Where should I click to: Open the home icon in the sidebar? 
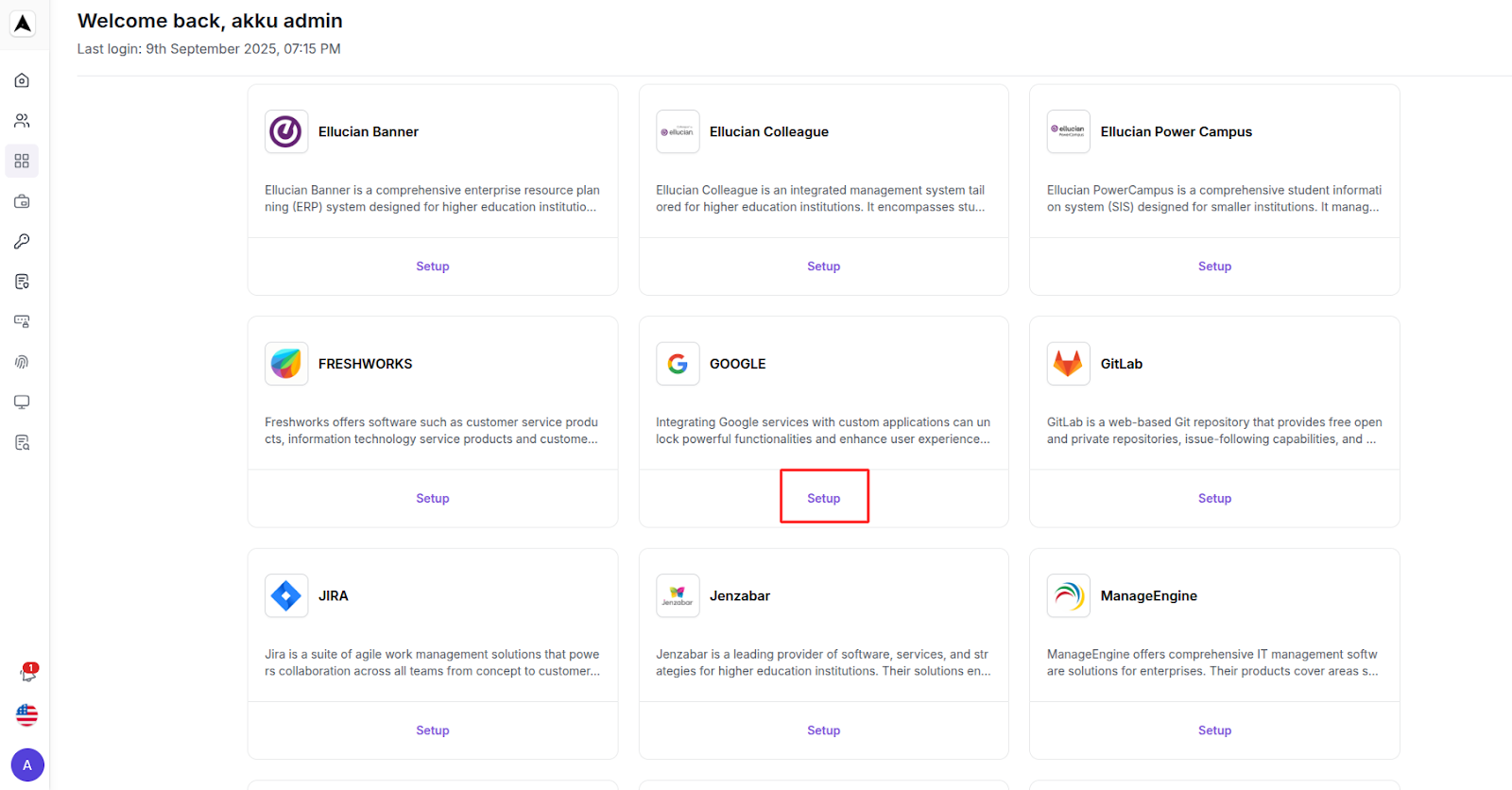click(22, 80)
